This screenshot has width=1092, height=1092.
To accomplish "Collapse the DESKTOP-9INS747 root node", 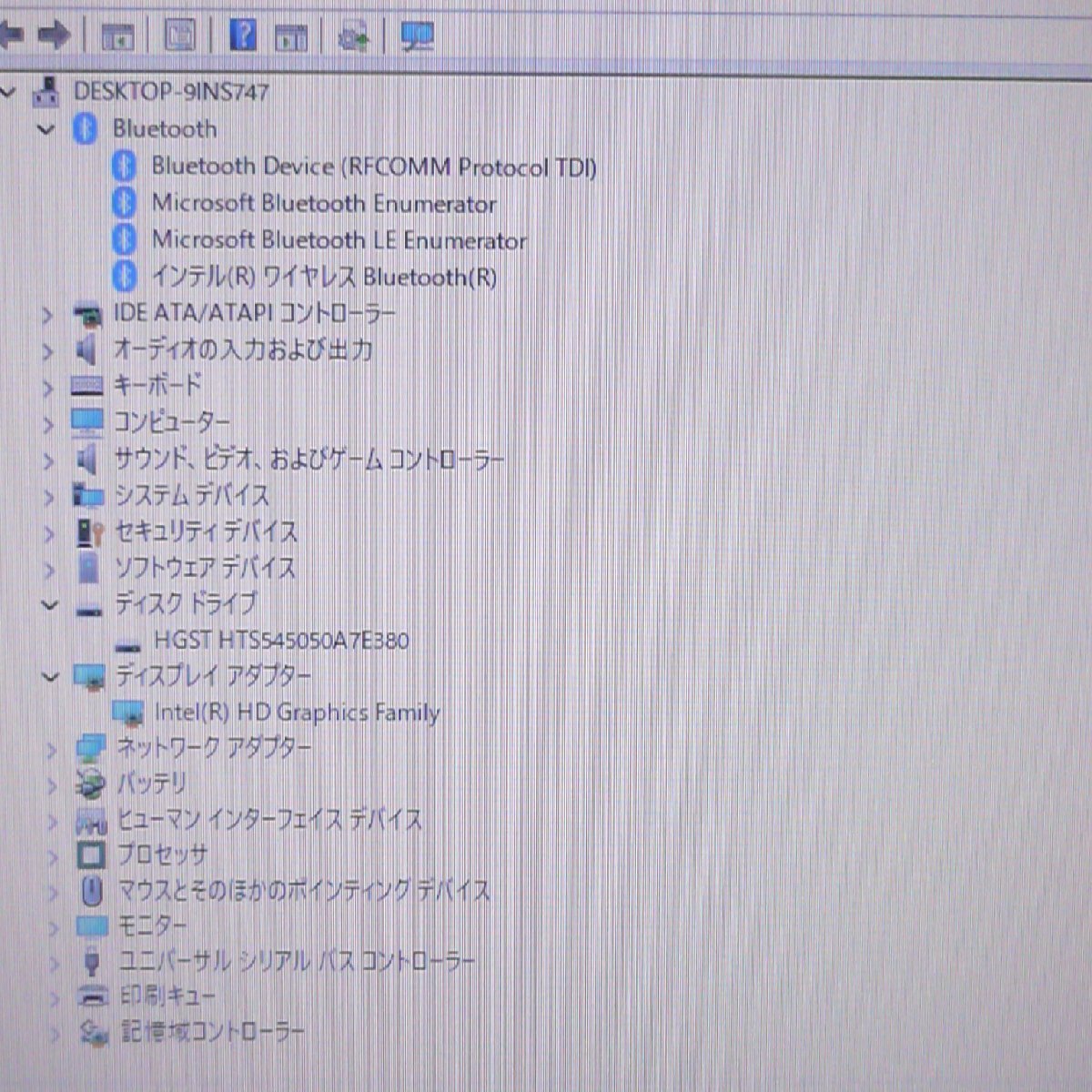I will click(x=9, y=92).
